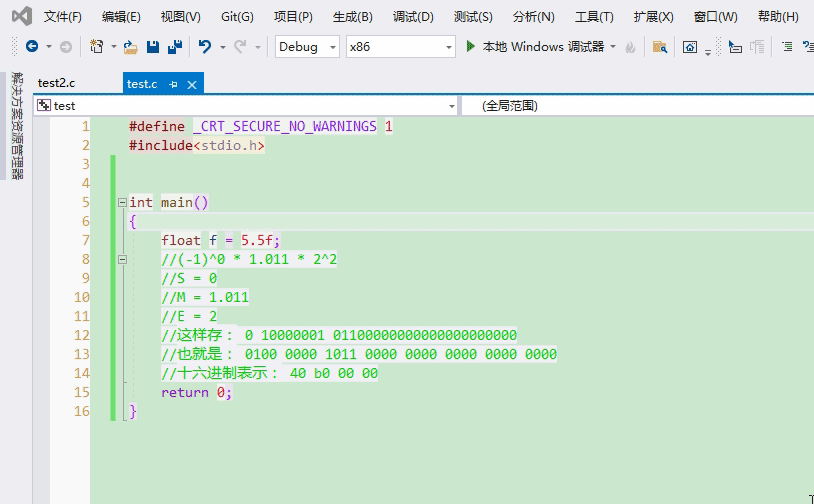The width and height of the screenshot is (814, 504).
Task: Click the new project toolbar icon
Action: (x=97, y=47)
